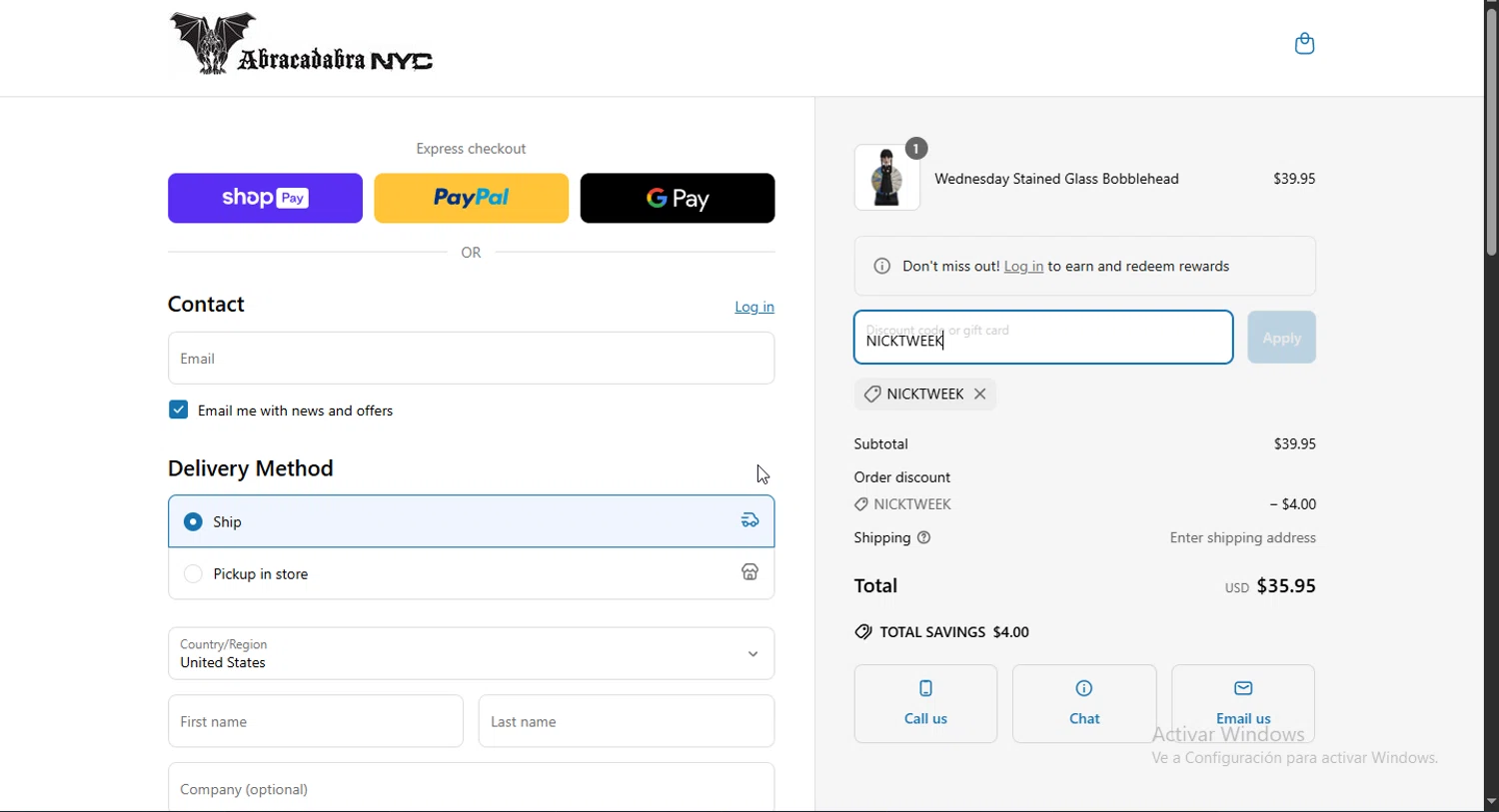Click the Total $35.95 amount
Viewport: 1499px width, 812px height.
1286,586
